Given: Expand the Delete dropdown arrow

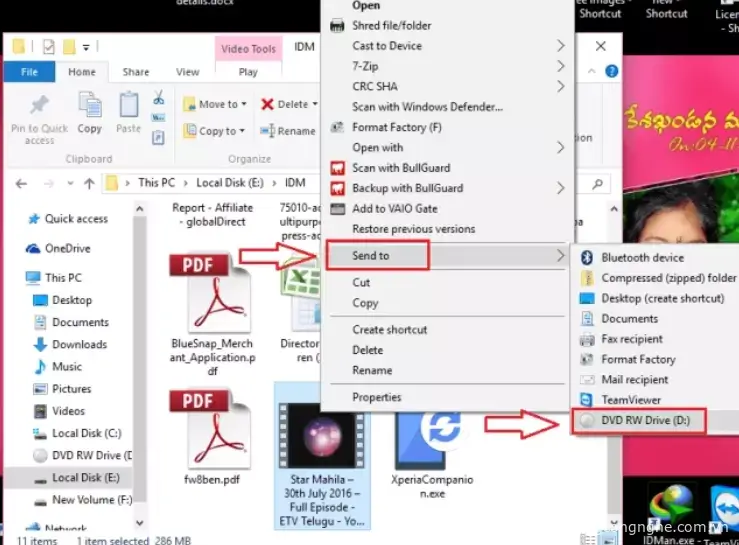Looking at the screenshot, I should [315, 104].
